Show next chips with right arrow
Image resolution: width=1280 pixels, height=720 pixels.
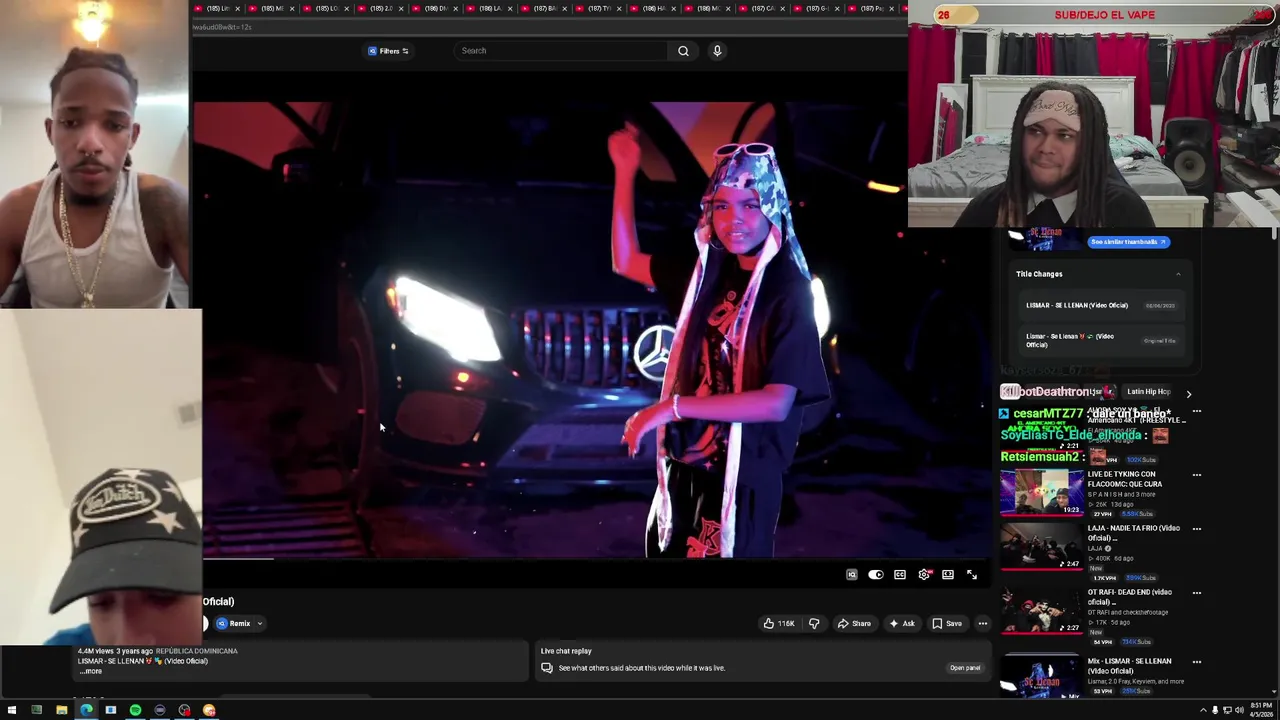[x=1188, y=393]
